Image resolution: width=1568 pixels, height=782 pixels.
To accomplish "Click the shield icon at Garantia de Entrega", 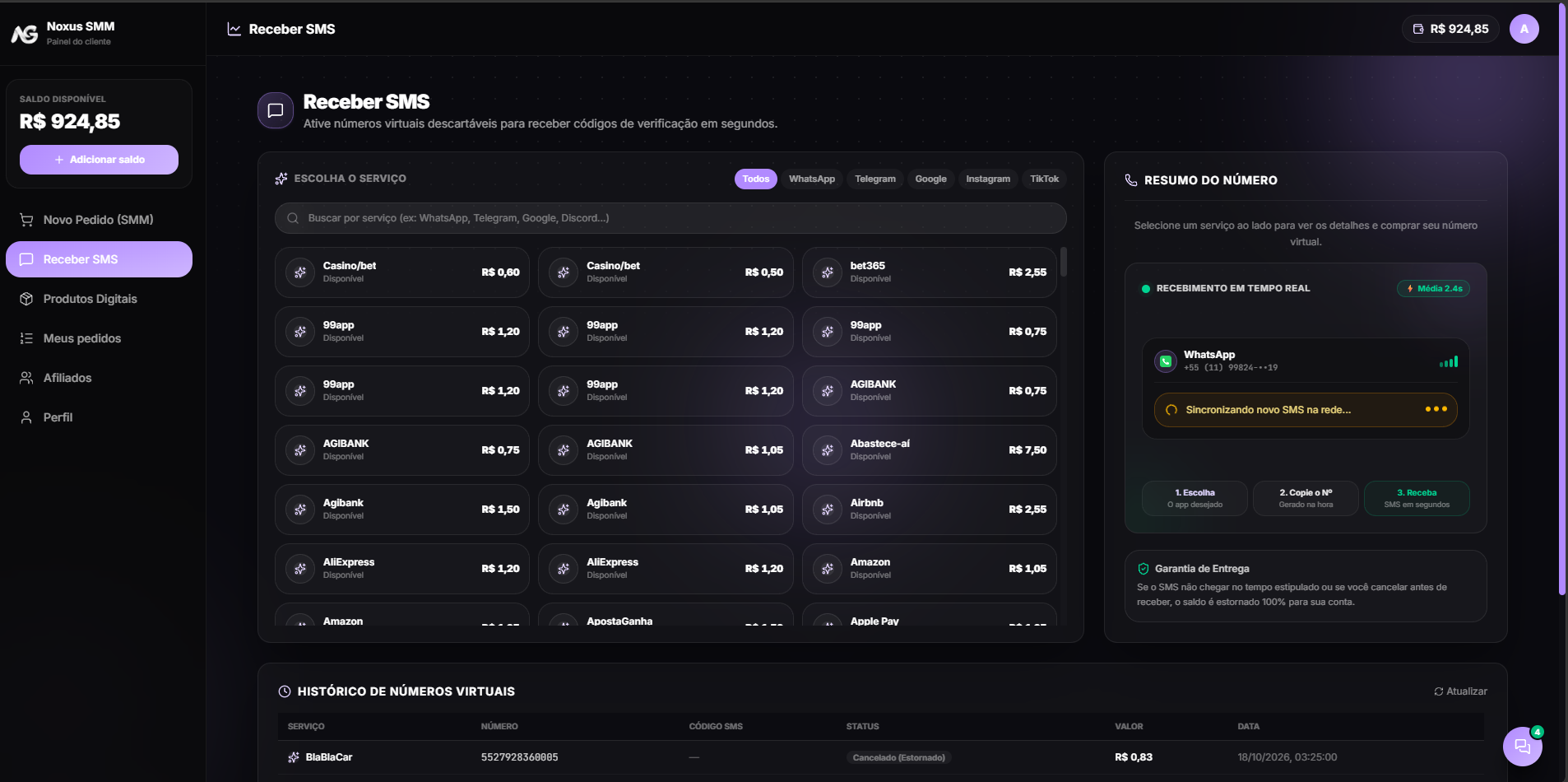I will tap(1144, 569).
